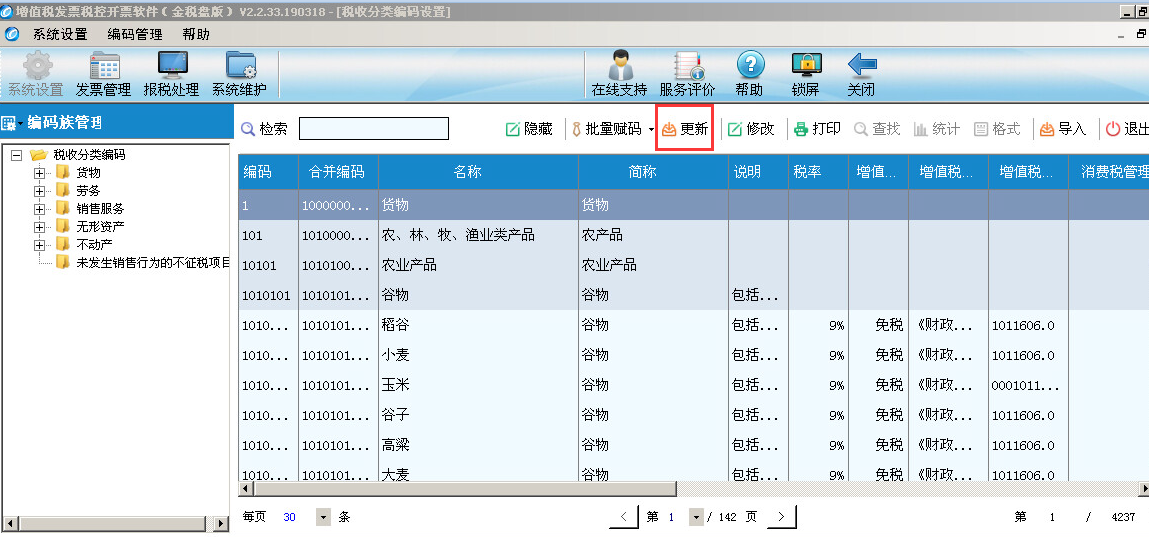Click the 隐藏 hide button
1149x537 pixels.
point(529,129)
